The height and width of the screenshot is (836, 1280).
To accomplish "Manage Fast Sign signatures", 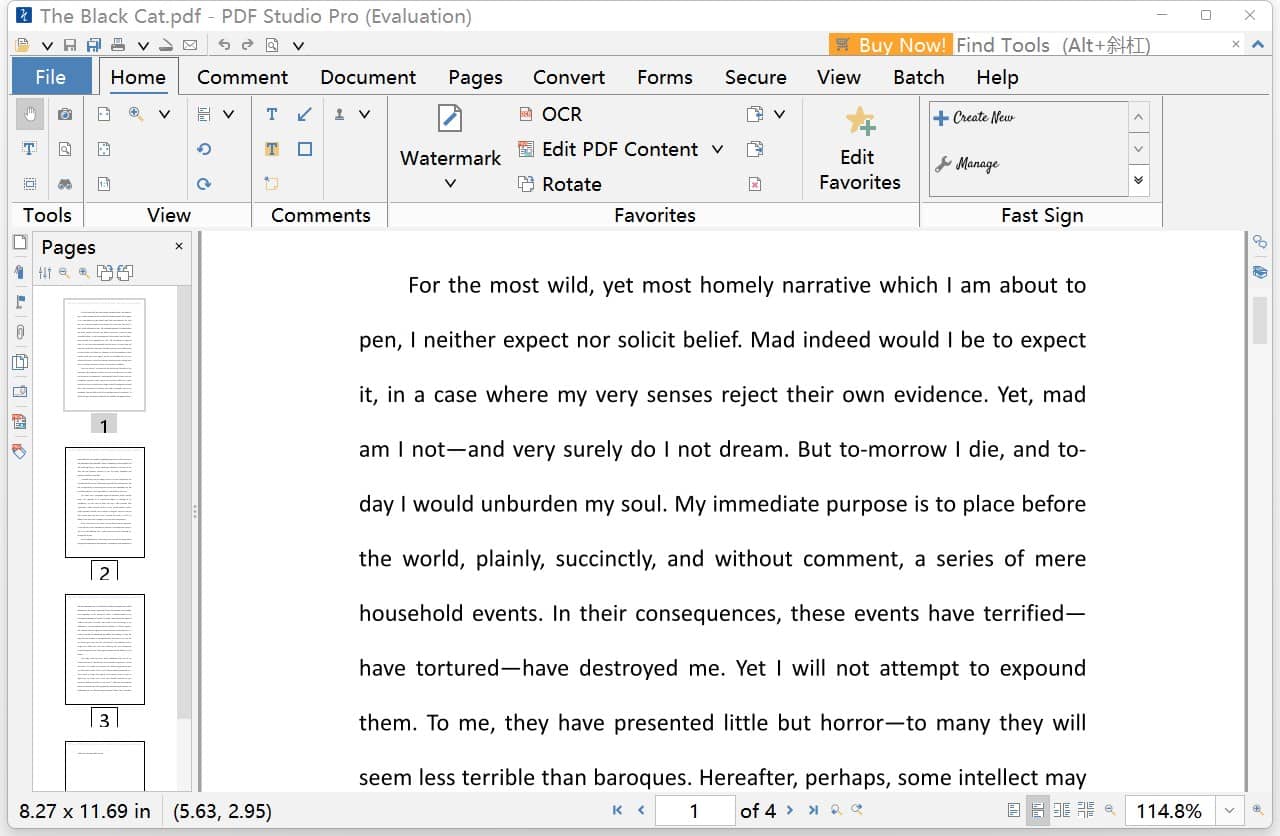I will pos(966,163).
